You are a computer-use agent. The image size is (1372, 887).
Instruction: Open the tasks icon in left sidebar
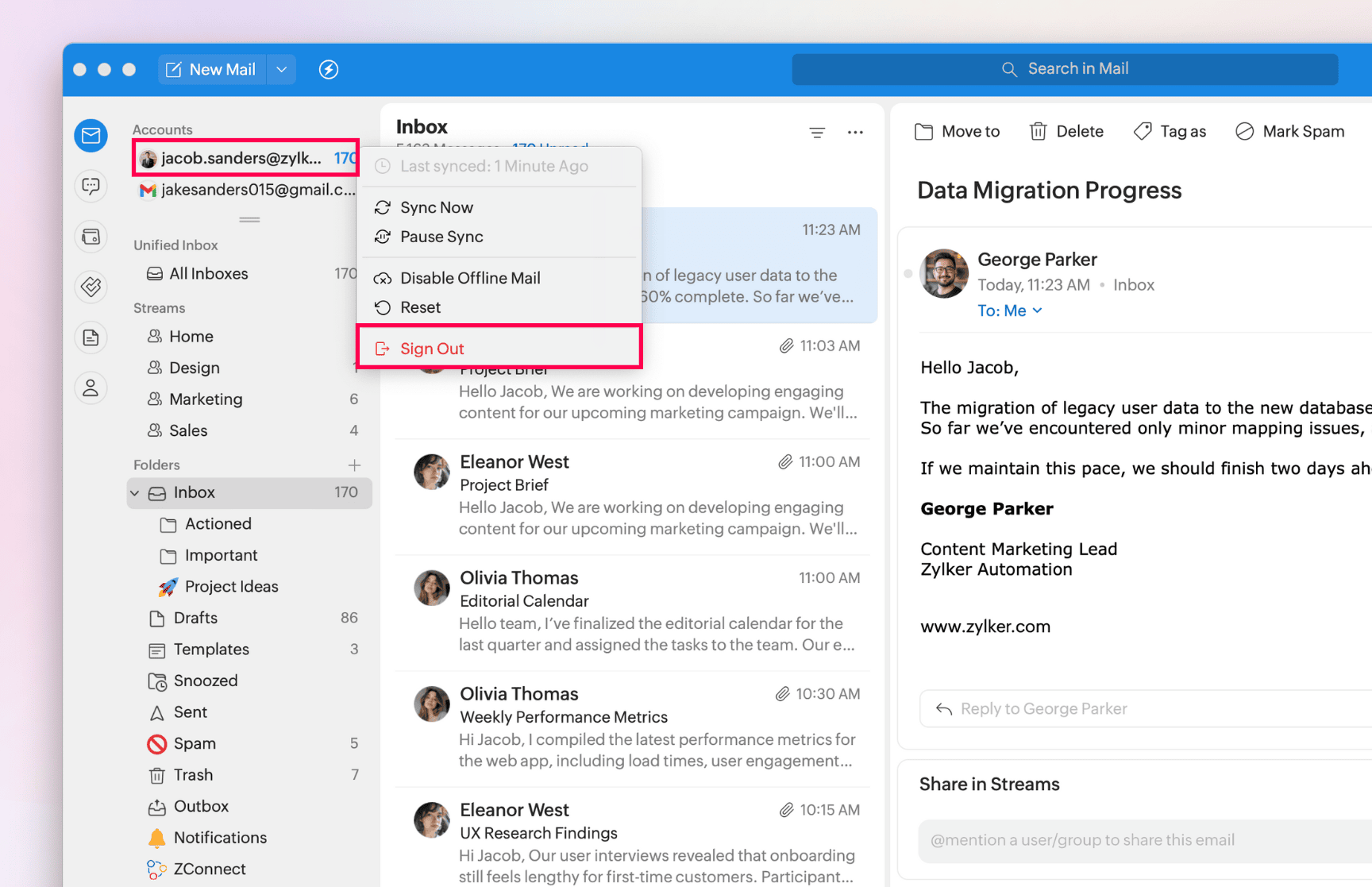[91, 287]
